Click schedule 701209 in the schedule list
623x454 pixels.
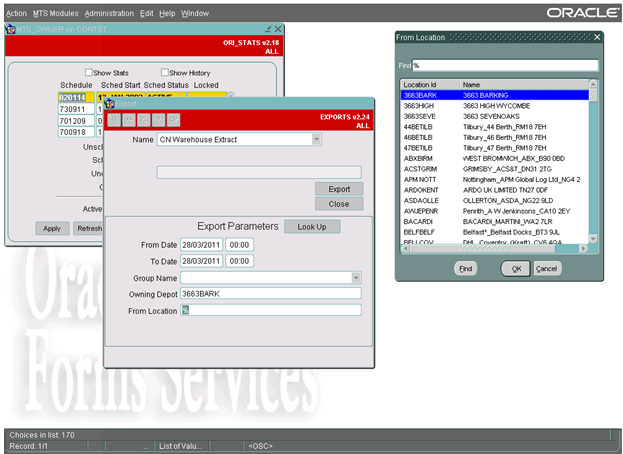[76, 121]
